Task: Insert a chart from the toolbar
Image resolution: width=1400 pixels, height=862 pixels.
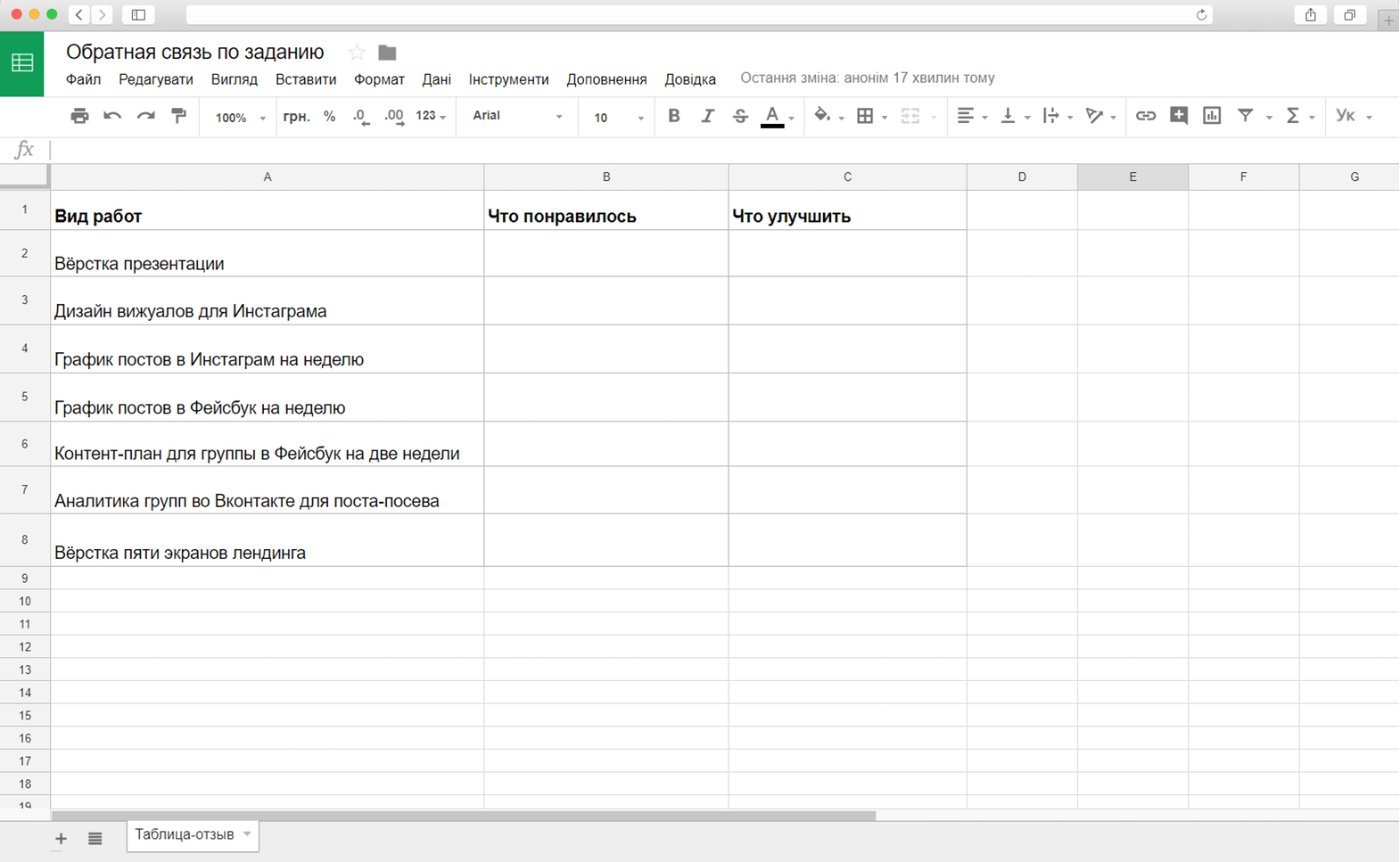Action: pos(1211,116)
